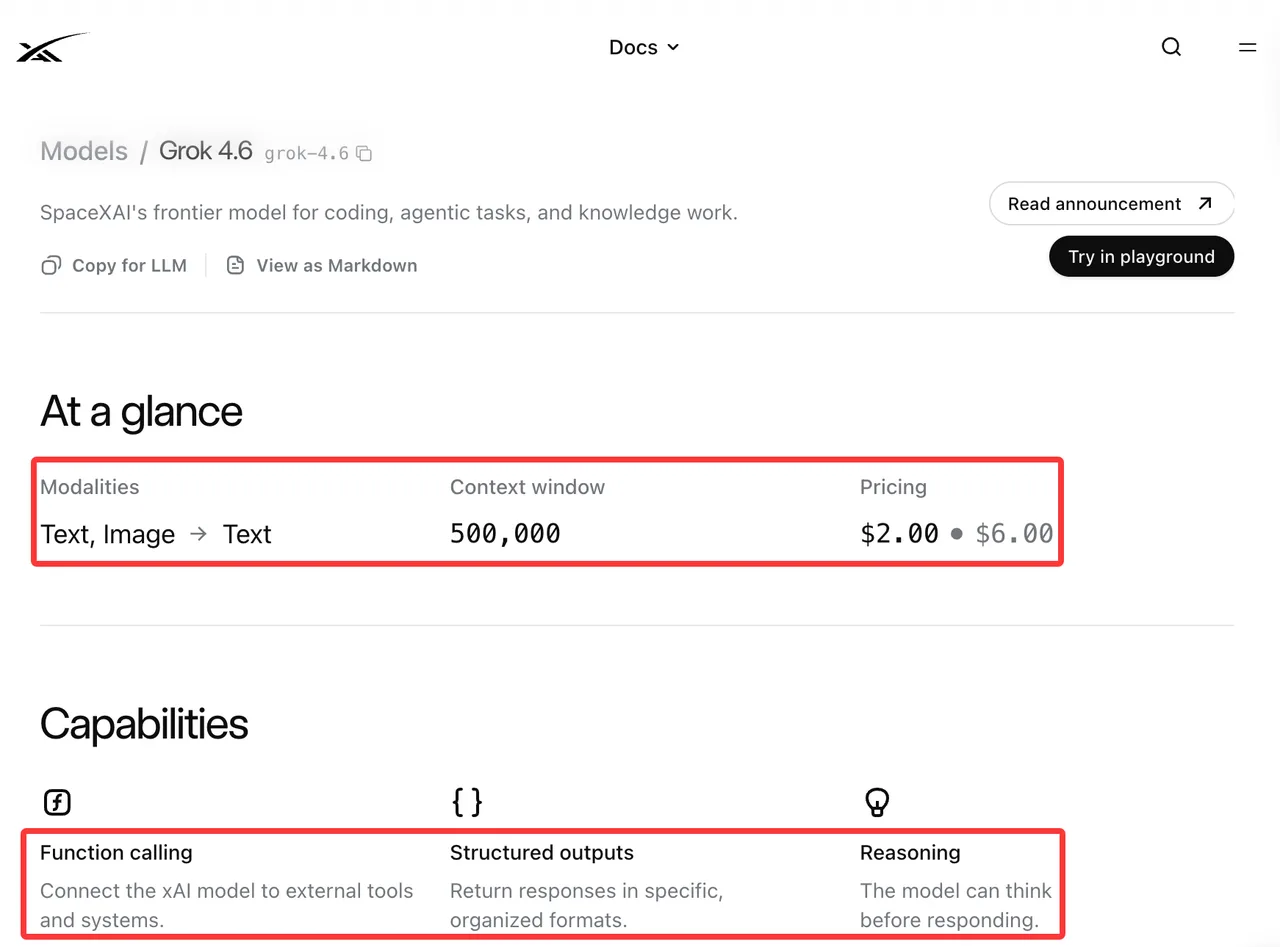
Task: Click the $6.00 output price
Action: click(x=1014, y=534)
